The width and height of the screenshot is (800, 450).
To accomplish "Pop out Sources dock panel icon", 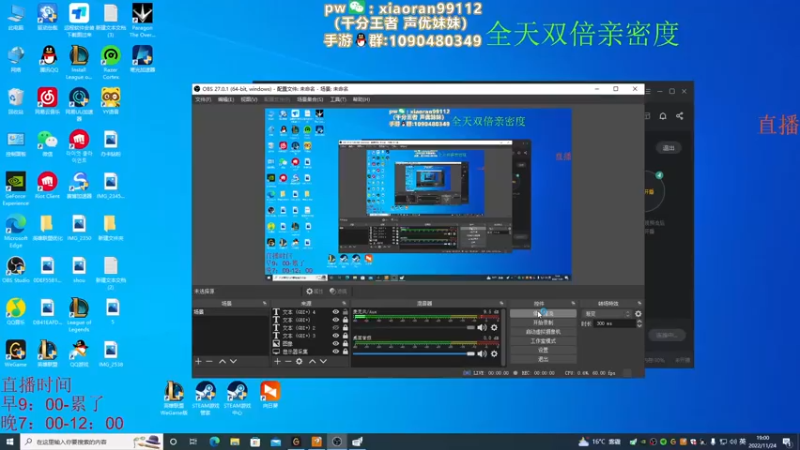I will [344, 304].
